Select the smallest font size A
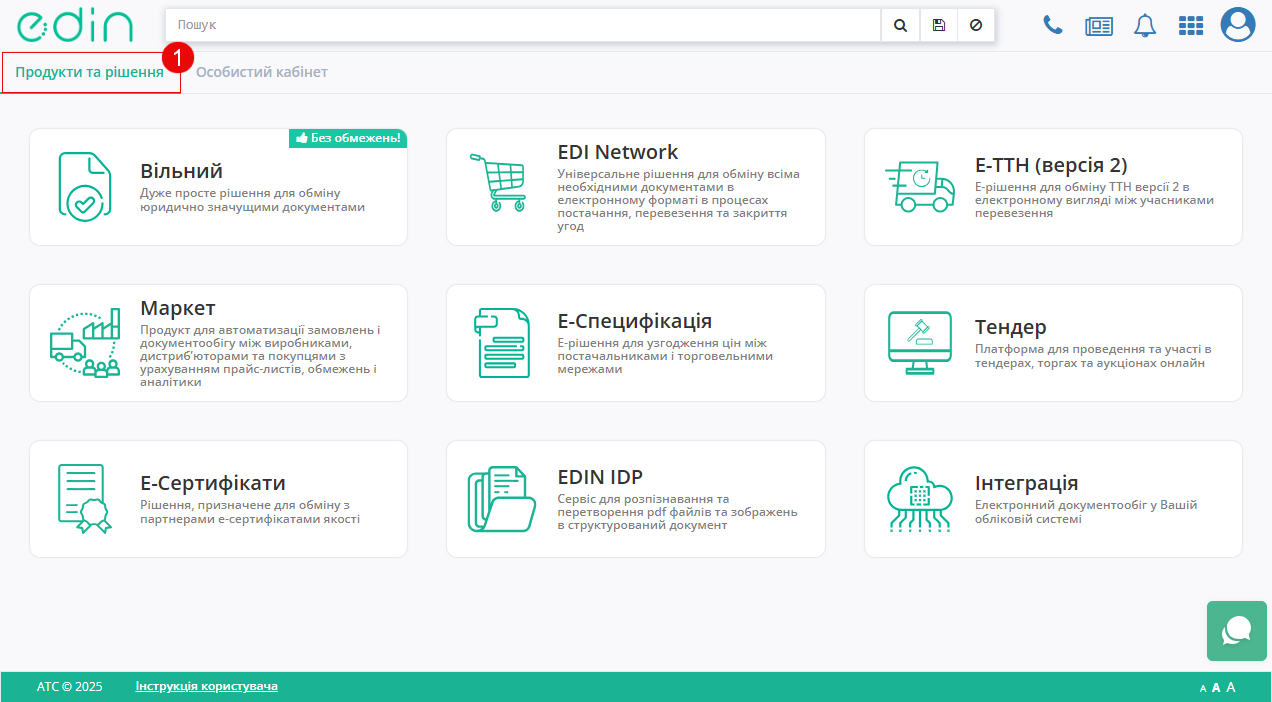Screen dimensions: 1272x702 click(1203, 688)
